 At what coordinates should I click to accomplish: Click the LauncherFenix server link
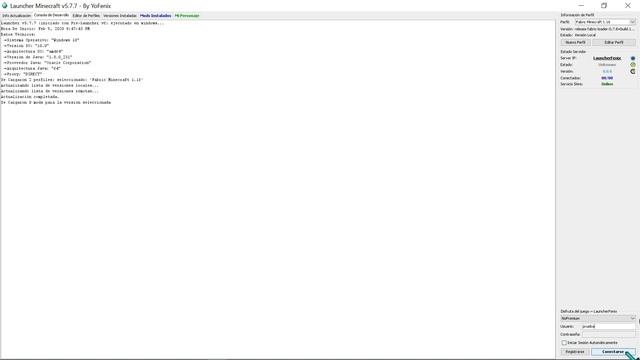[607, 58]
